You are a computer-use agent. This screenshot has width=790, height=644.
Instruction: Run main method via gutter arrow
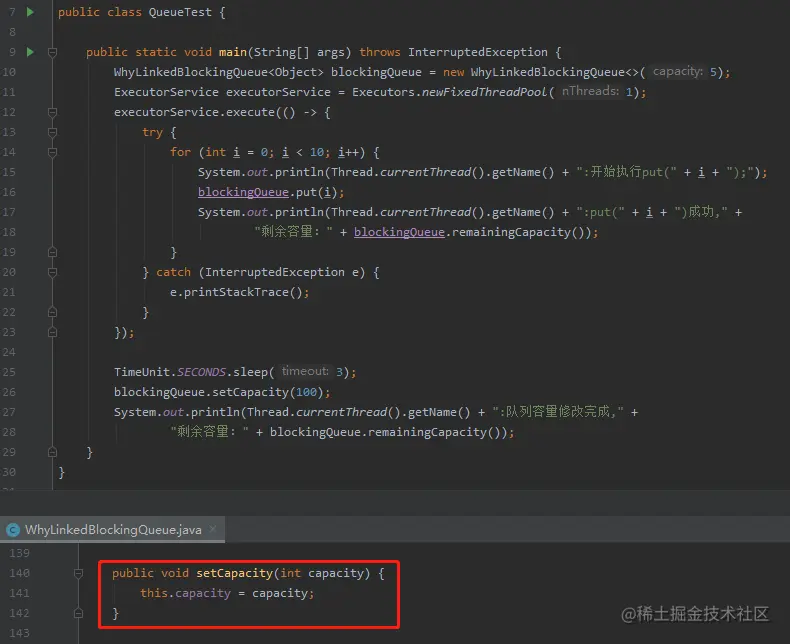[x=30, y=51]
